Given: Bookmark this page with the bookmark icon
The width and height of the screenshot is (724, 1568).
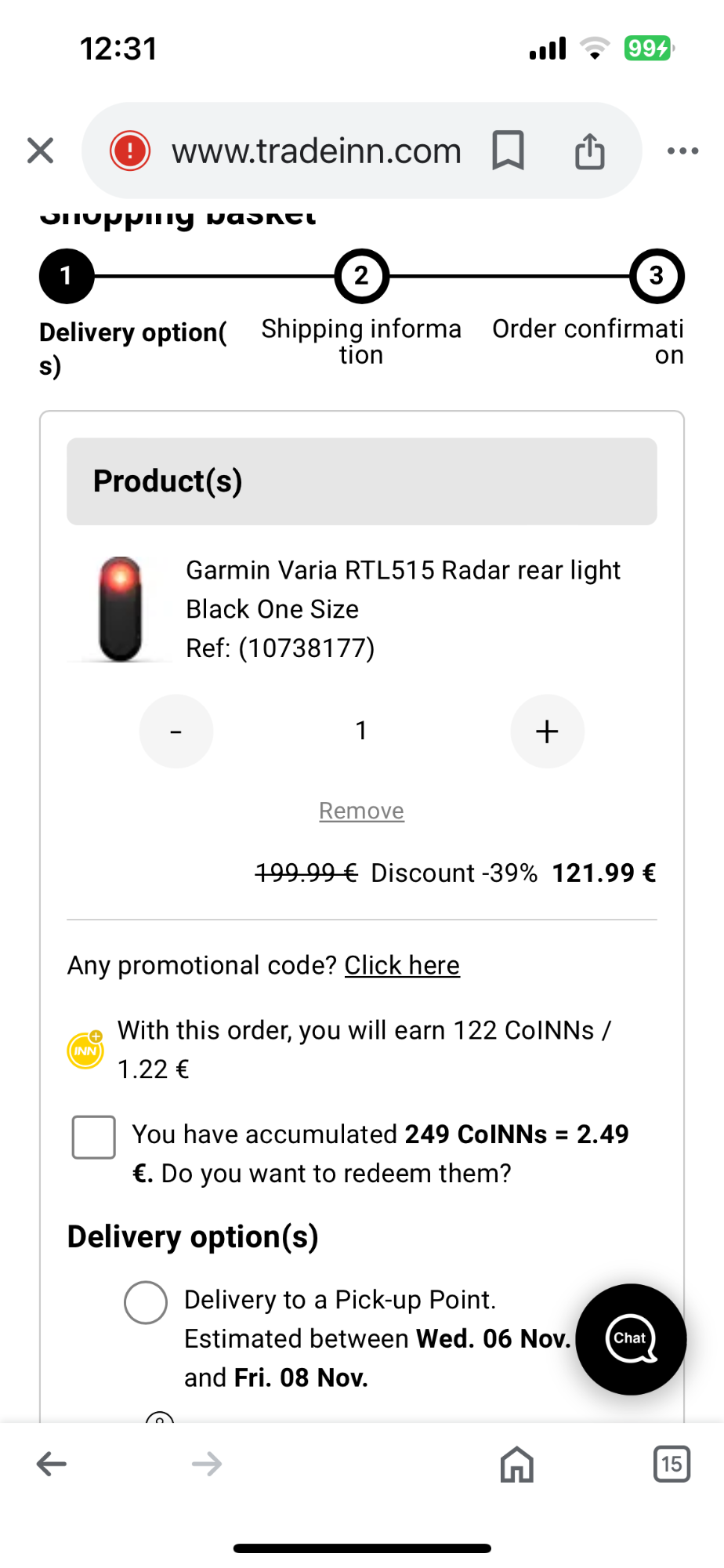Looking at the screenshot, I should (x=508, y=151).
